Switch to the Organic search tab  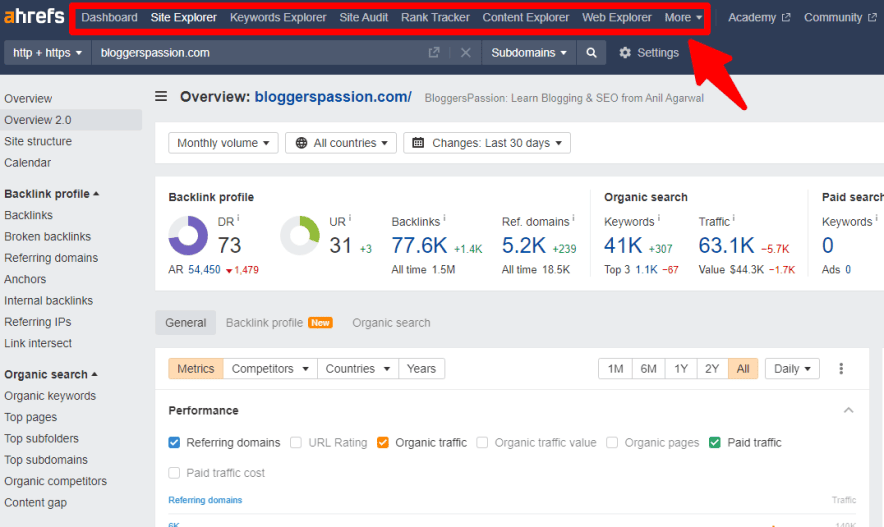tap(391, 322)
